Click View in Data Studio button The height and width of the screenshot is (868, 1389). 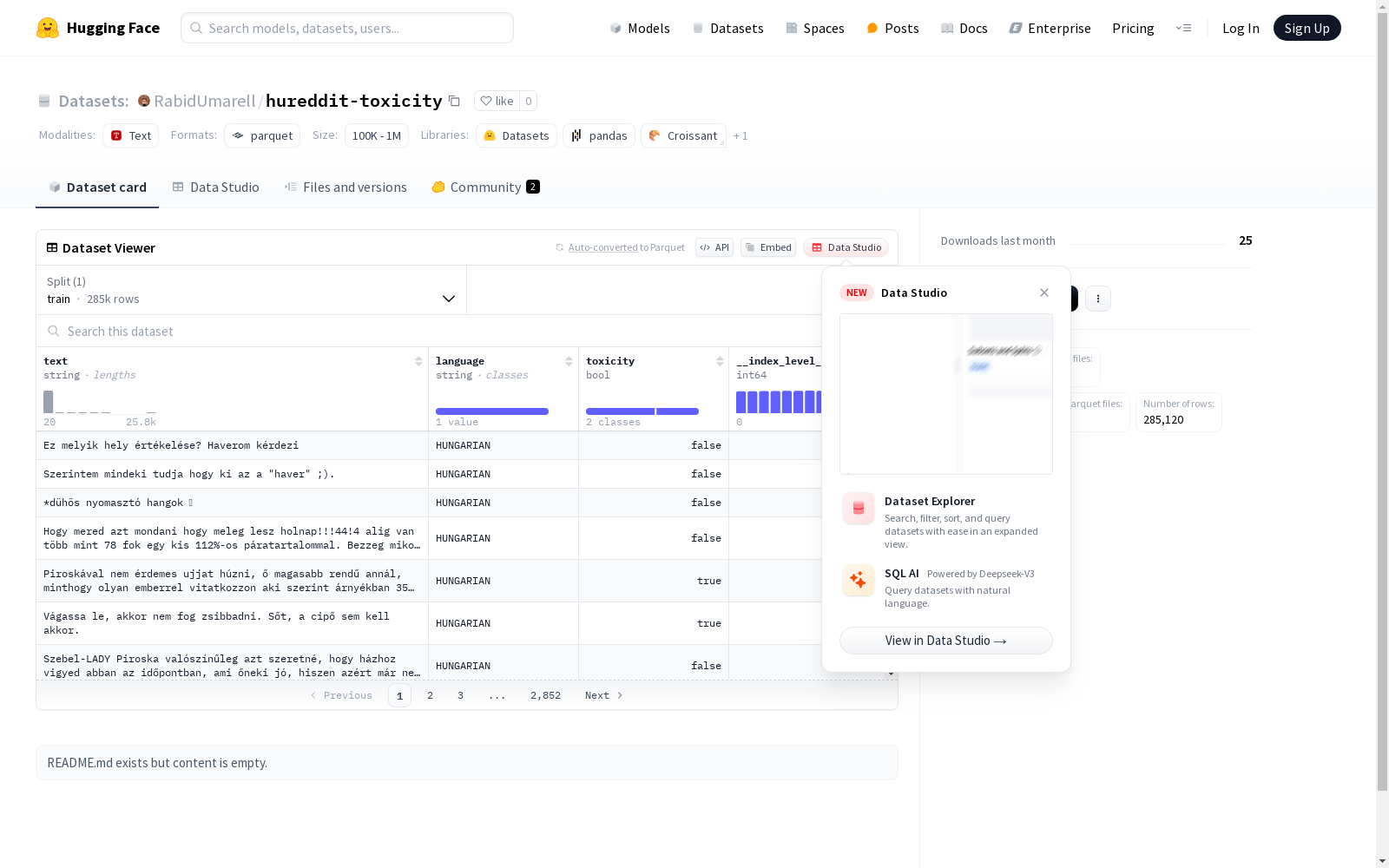[x=946, y=641]
